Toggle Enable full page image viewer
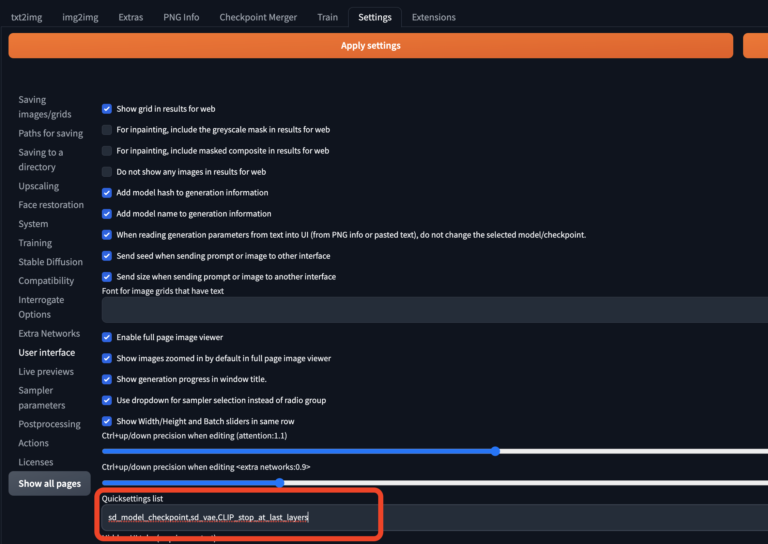The image size is (768, 544). (x=107, y=337)
